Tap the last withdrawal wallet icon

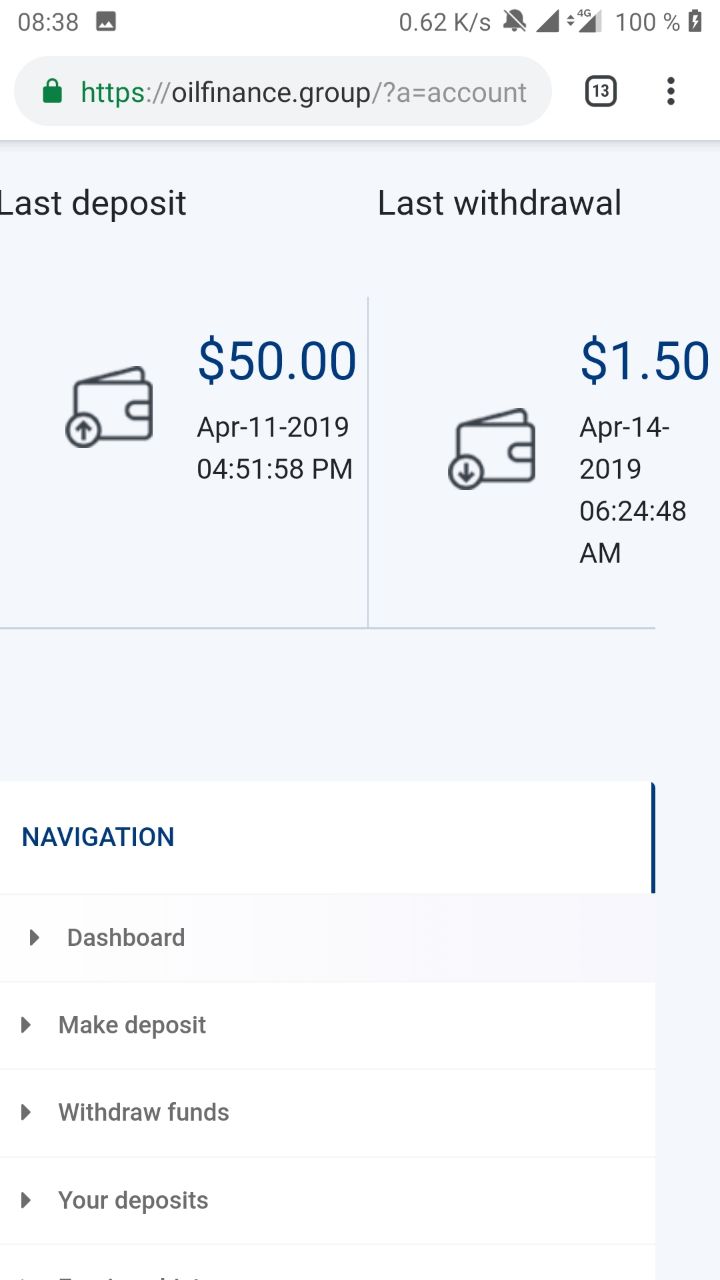[x=491, y=449]
